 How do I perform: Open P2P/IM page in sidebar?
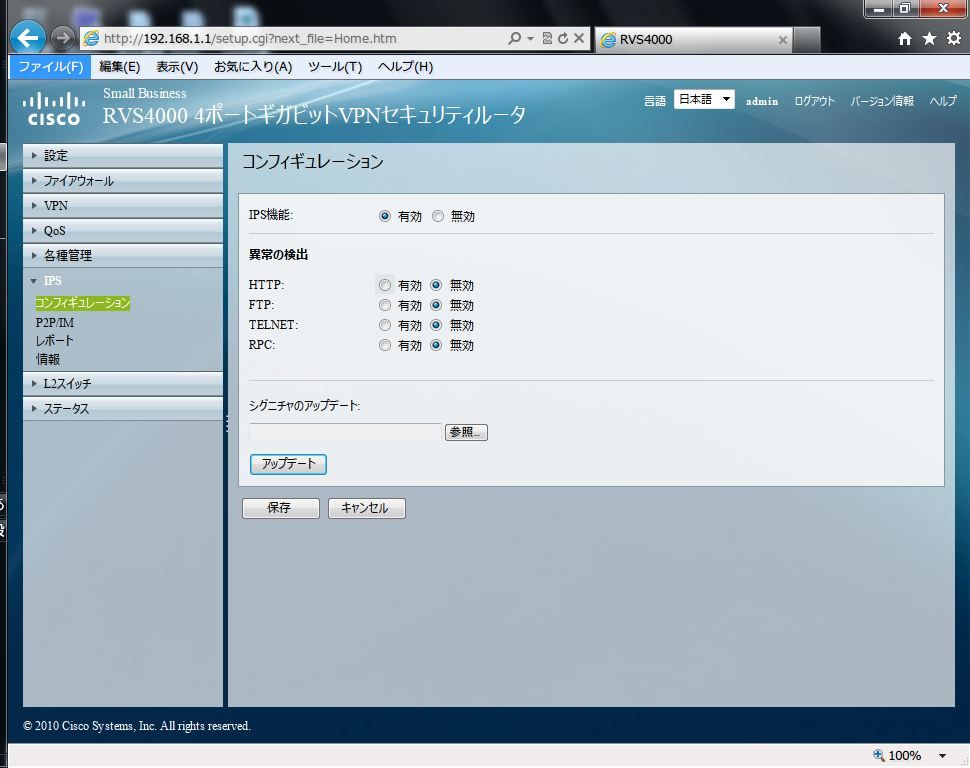coord(54,322)
